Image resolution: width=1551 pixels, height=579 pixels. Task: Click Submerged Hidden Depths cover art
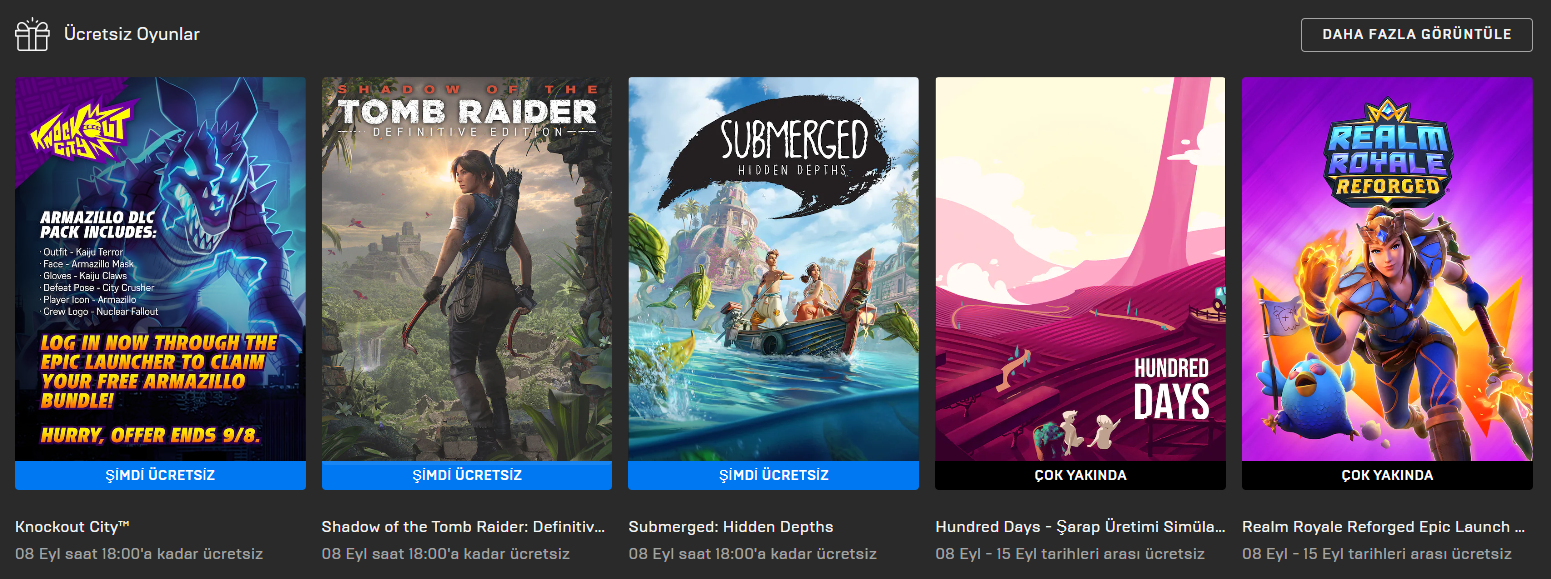pyautogui.click(x=773, y=269)
